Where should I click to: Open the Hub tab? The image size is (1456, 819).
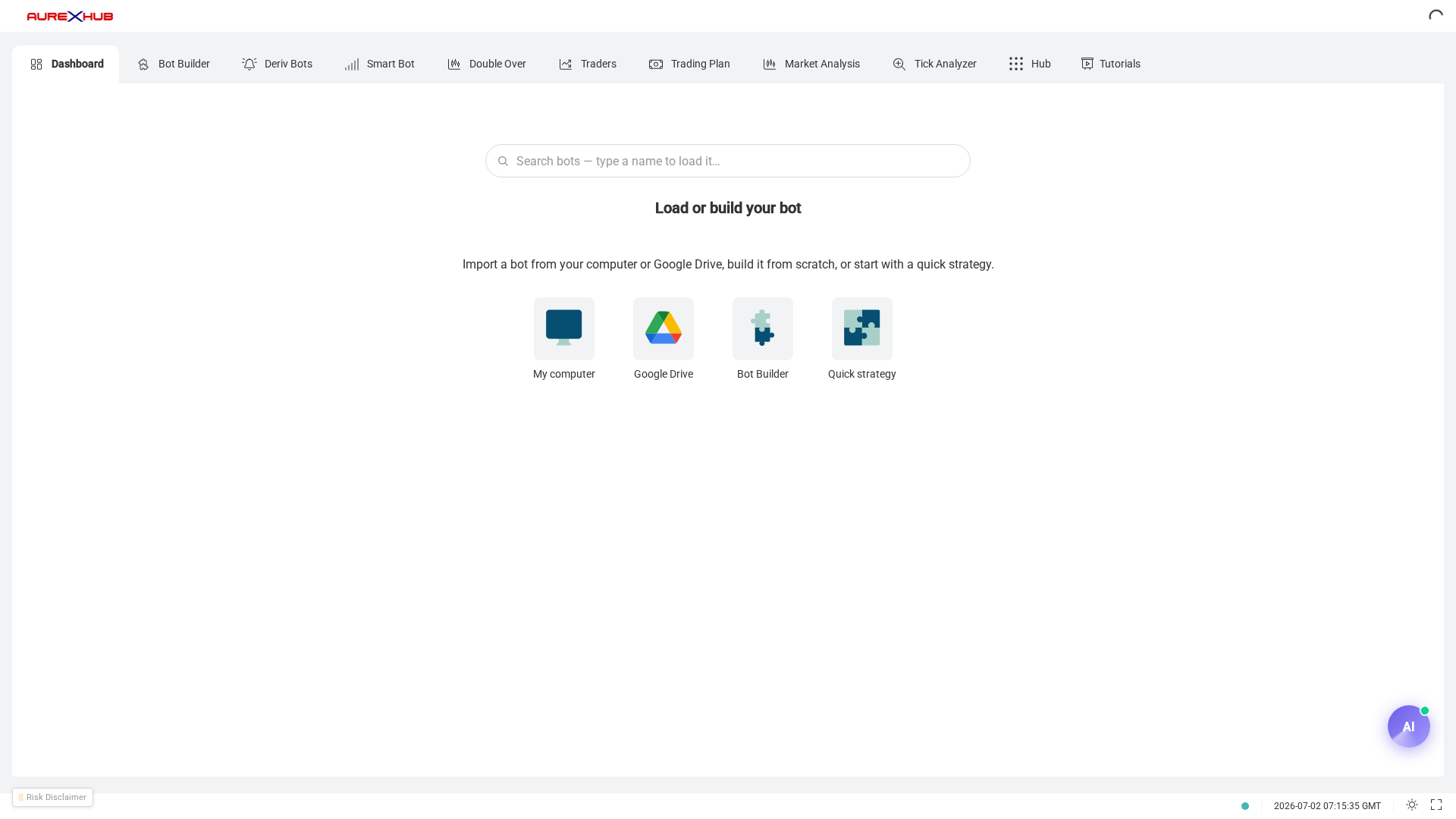coord(1029,64)
